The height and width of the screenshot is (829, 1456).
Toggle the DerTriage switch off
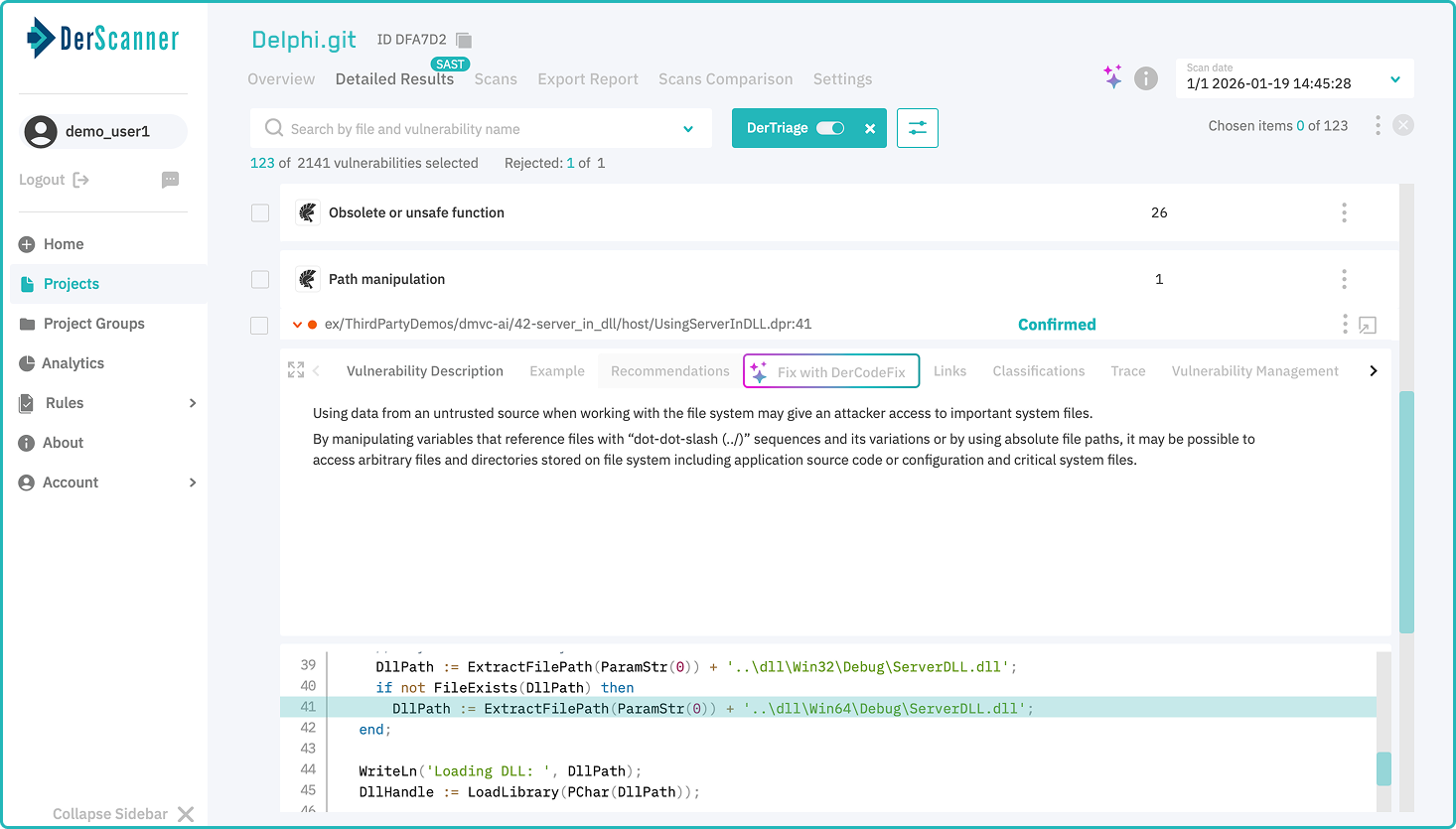pos(830,128)
